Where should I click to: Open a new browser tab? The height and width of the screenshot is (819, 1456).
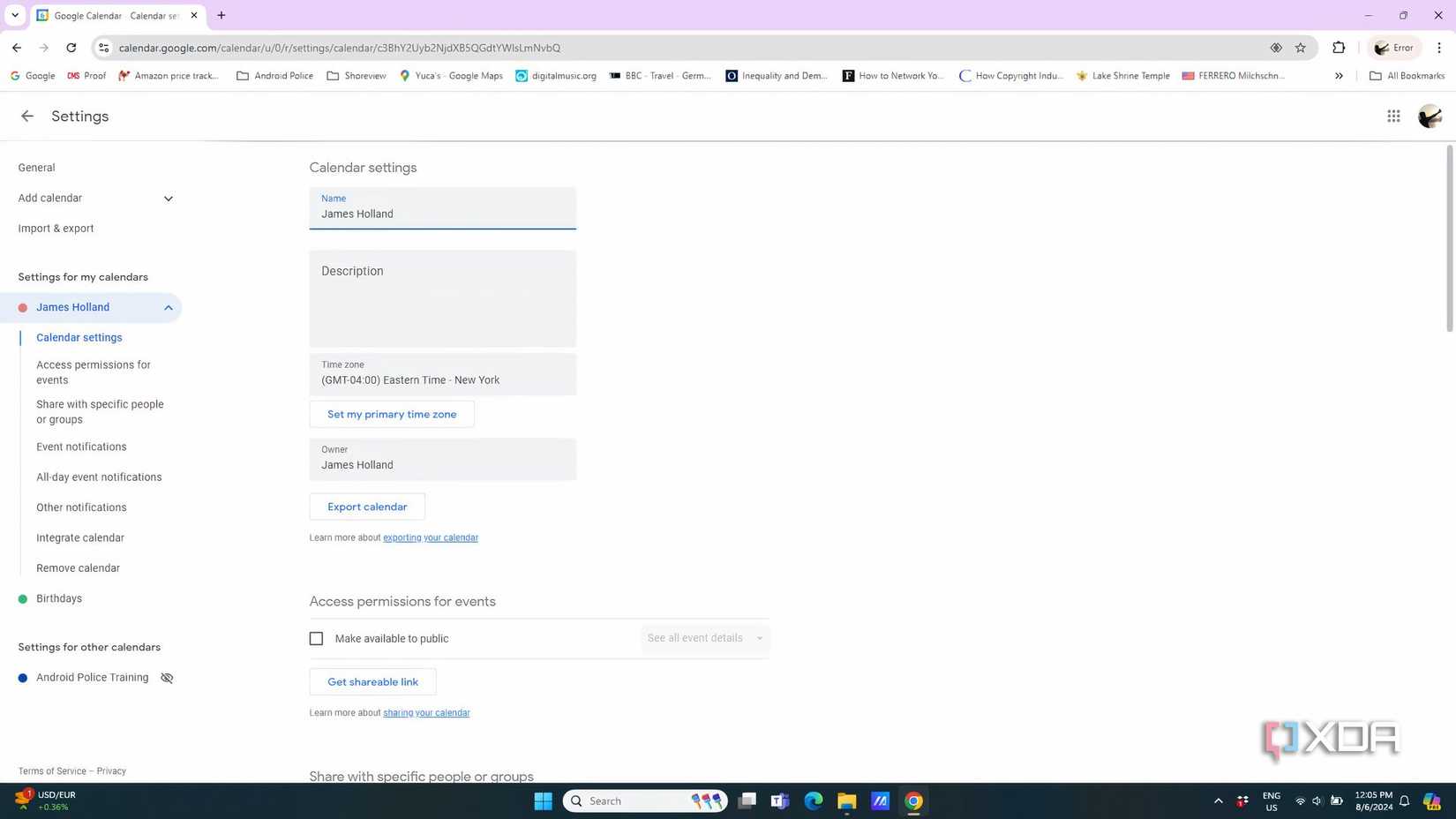(x=221, y=15)
